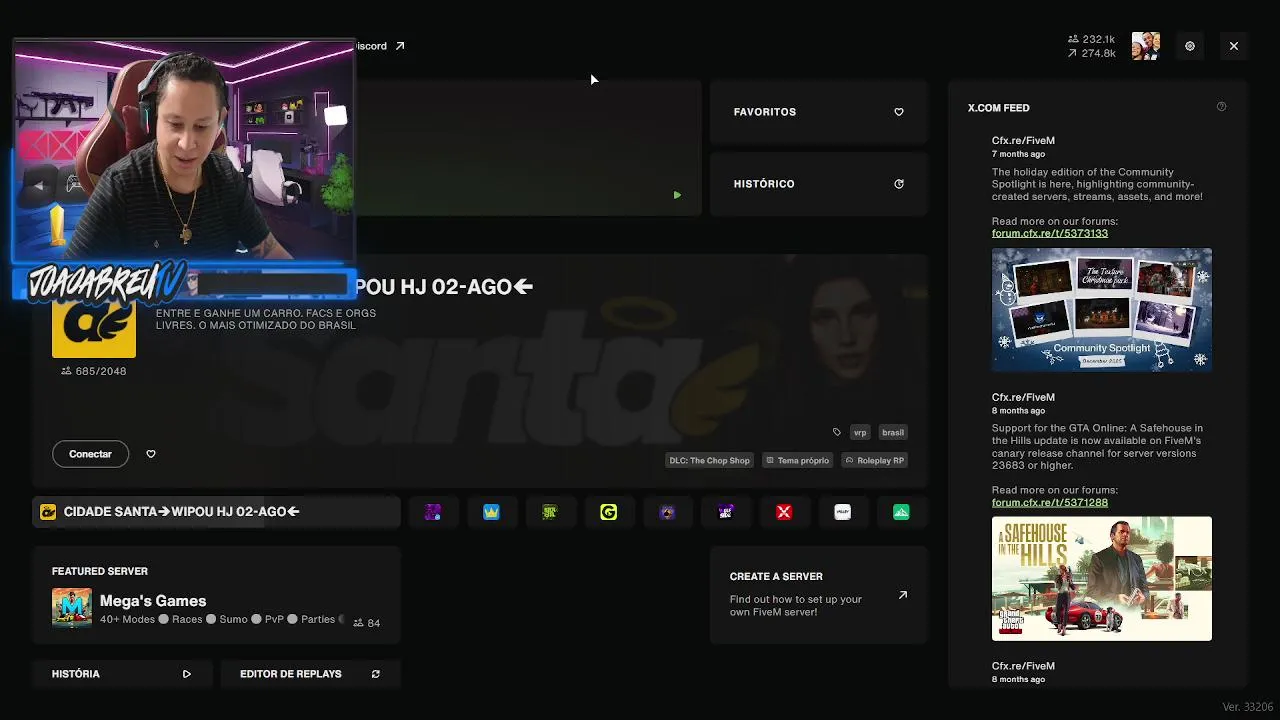Start the História story mode
Screen dimensions: 1280x720
click(x=121, y=674)
